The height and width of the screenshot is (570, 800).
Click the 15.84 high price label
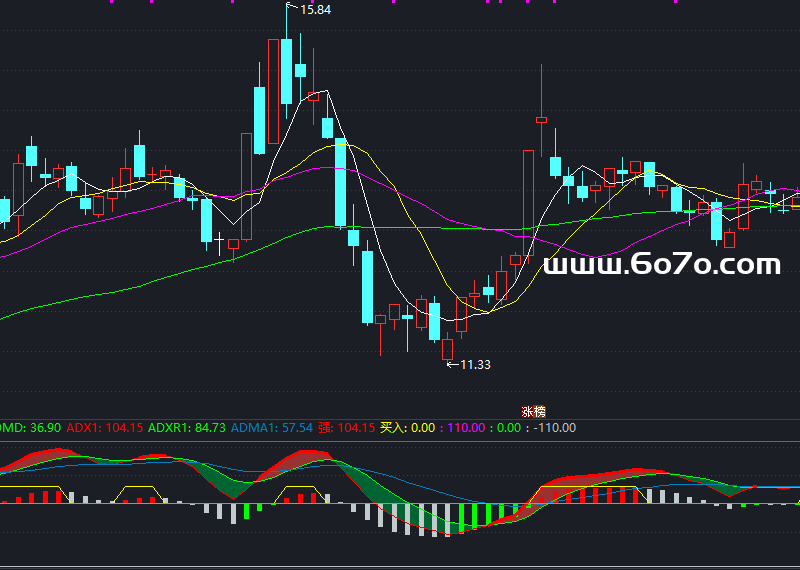(315, 10)
